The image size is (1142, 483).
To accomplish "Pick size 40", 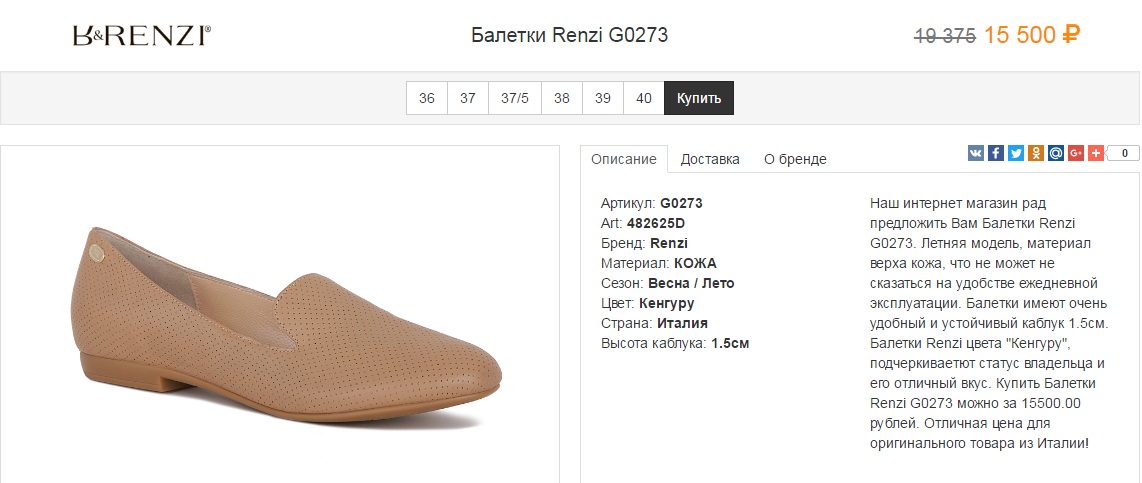I will pos(644,98).
